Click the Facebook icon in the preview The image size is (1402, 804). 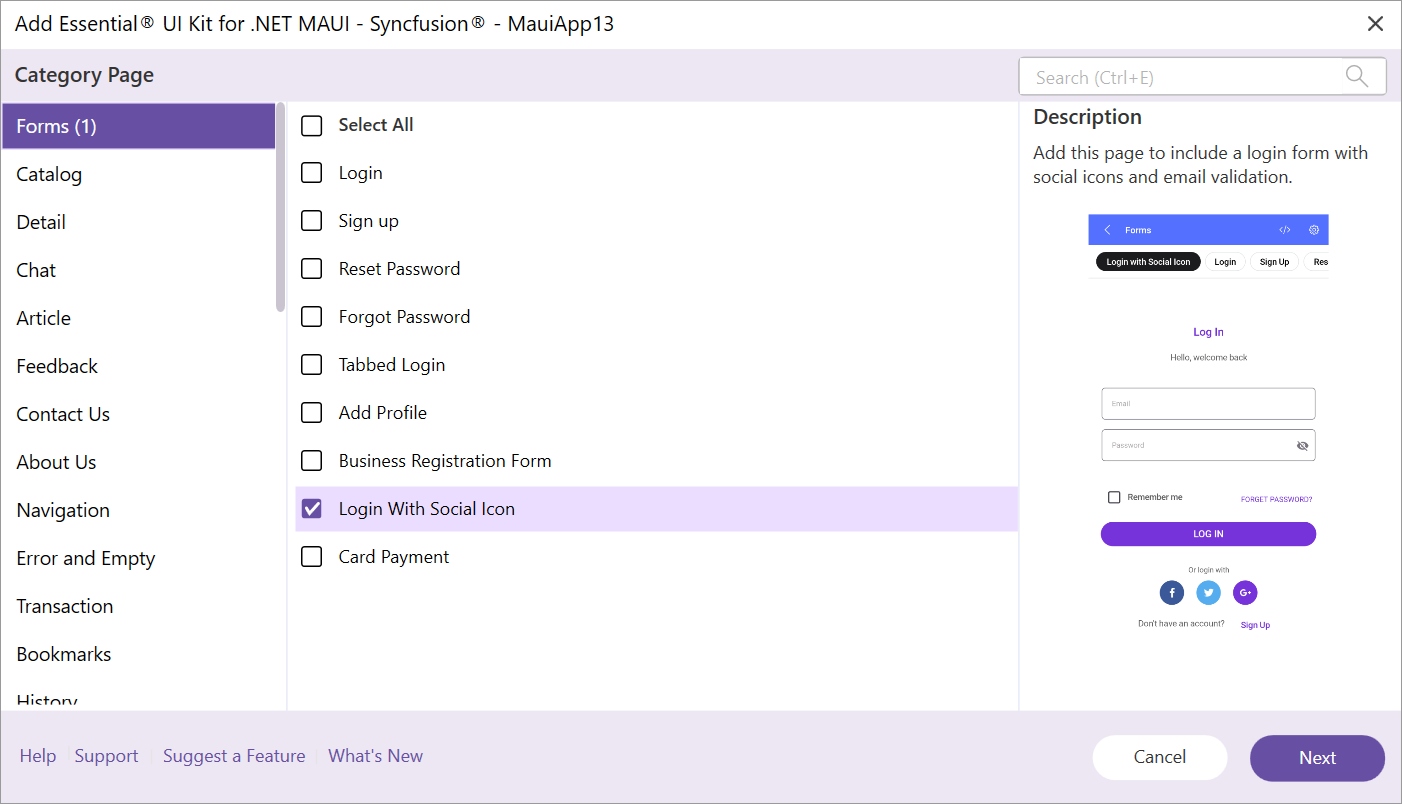[x=1172, y=593]
